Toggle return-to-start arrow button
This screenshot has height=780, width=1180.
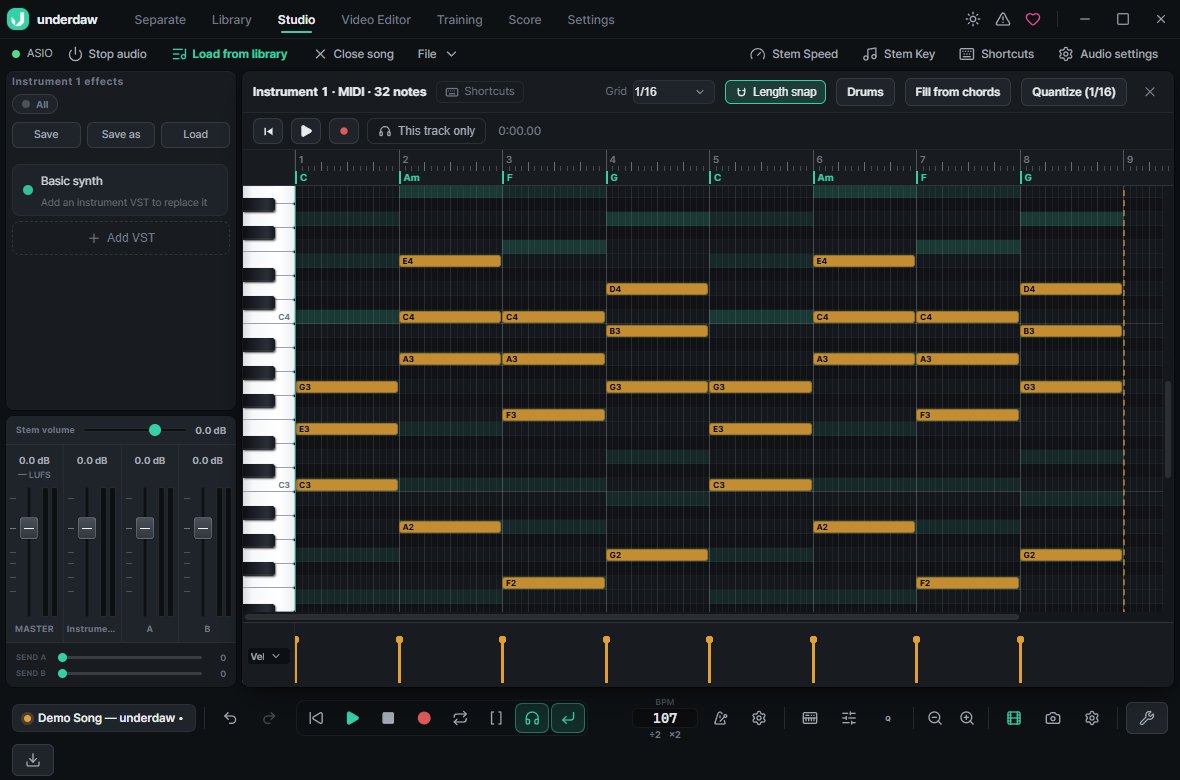click(x=568, y=718)
